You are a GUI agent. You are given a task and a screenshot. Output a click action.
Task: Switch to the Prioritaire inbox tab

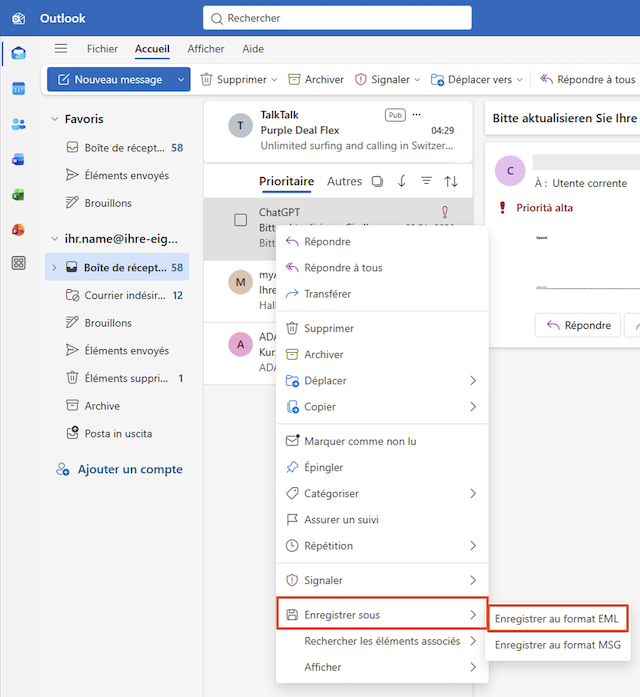[x=287, y=181]
